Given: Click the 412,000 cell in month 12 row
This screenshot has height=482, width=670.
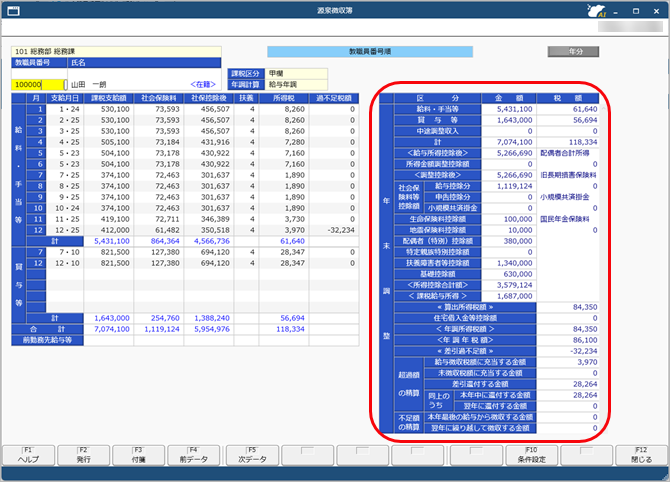Looking at the screenshot, I should [109, 230].
